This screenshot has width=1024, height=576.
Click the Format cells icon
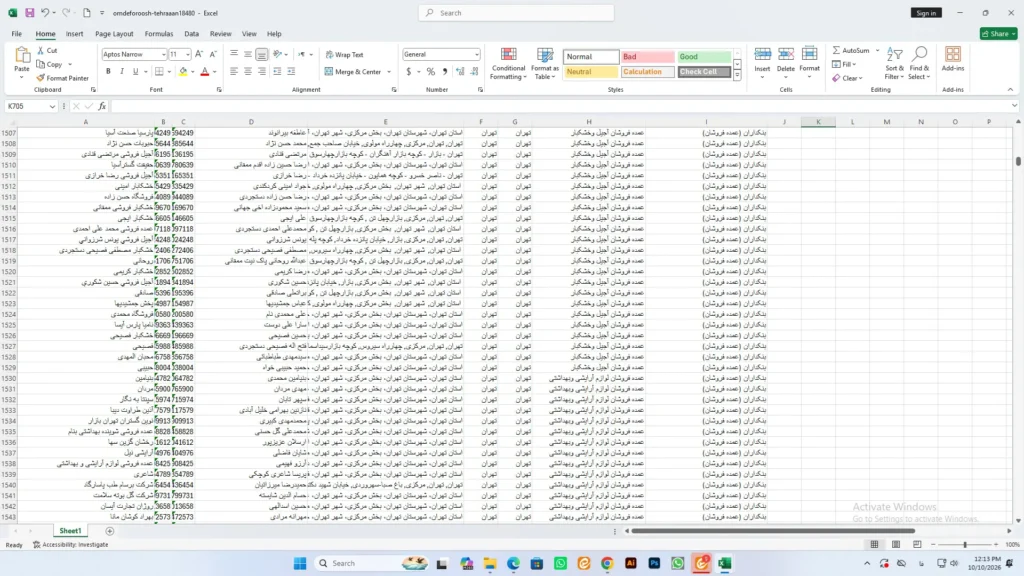click(x=809, y=54)
